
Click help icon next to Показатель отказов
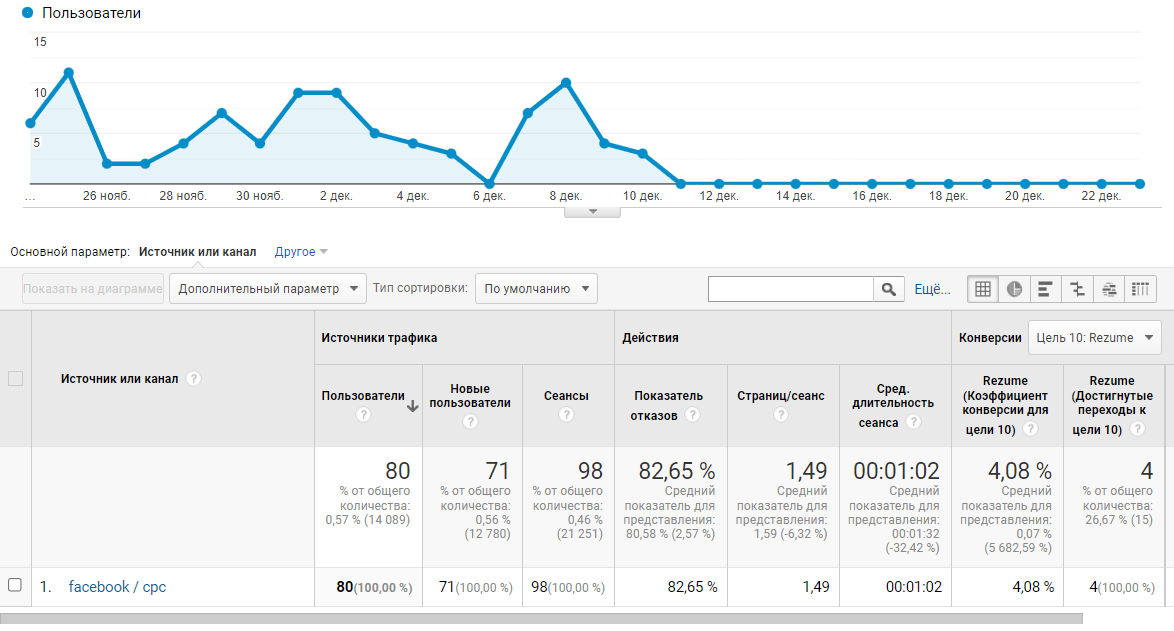(x=692, y=415)
